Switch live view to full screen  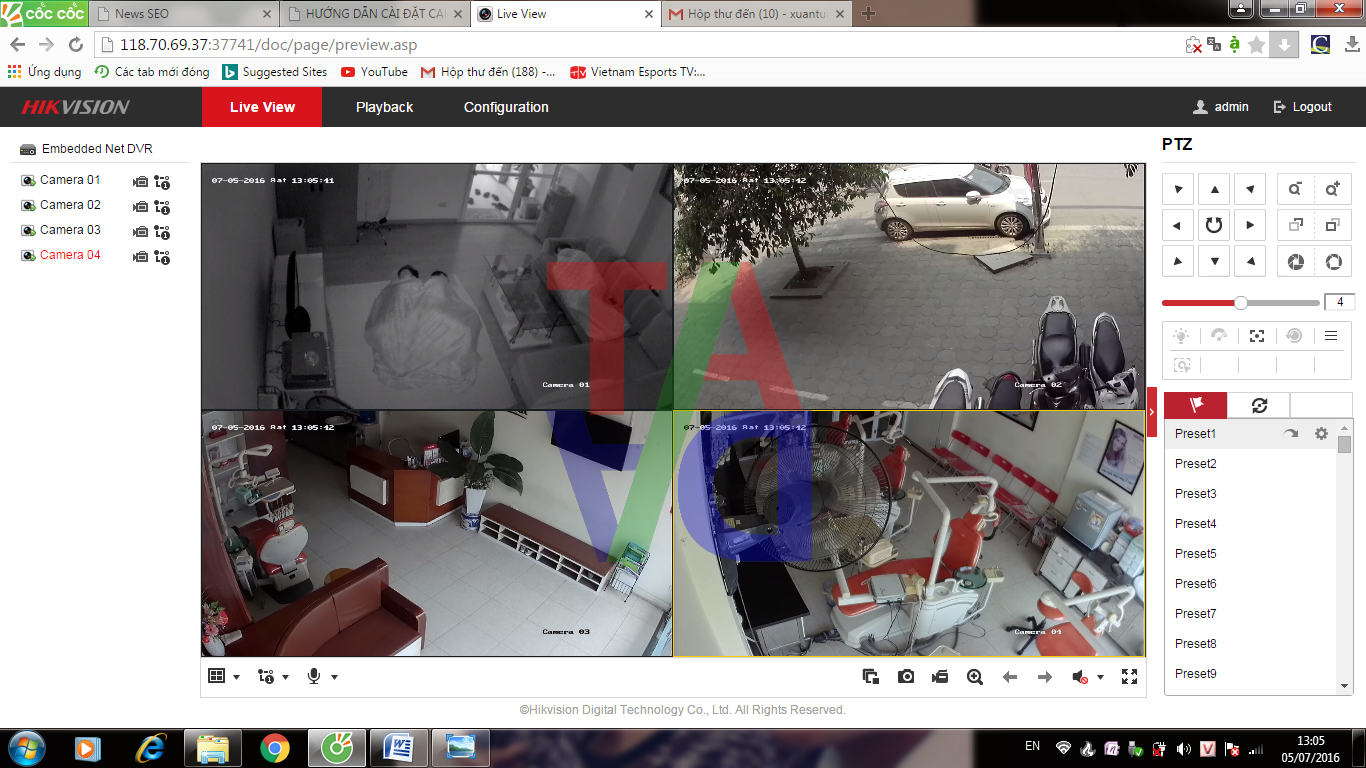pos(1129,676)
